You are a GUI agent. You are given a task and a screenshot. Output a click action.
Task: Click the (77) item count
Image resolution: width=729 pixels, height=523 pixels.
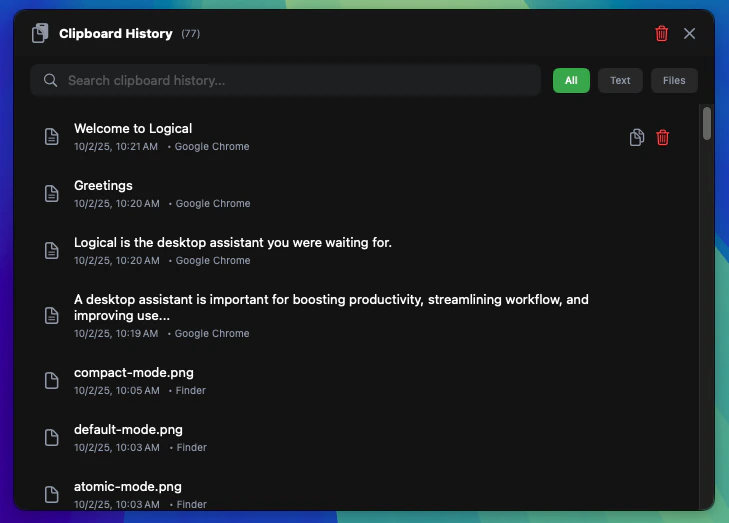191,33
